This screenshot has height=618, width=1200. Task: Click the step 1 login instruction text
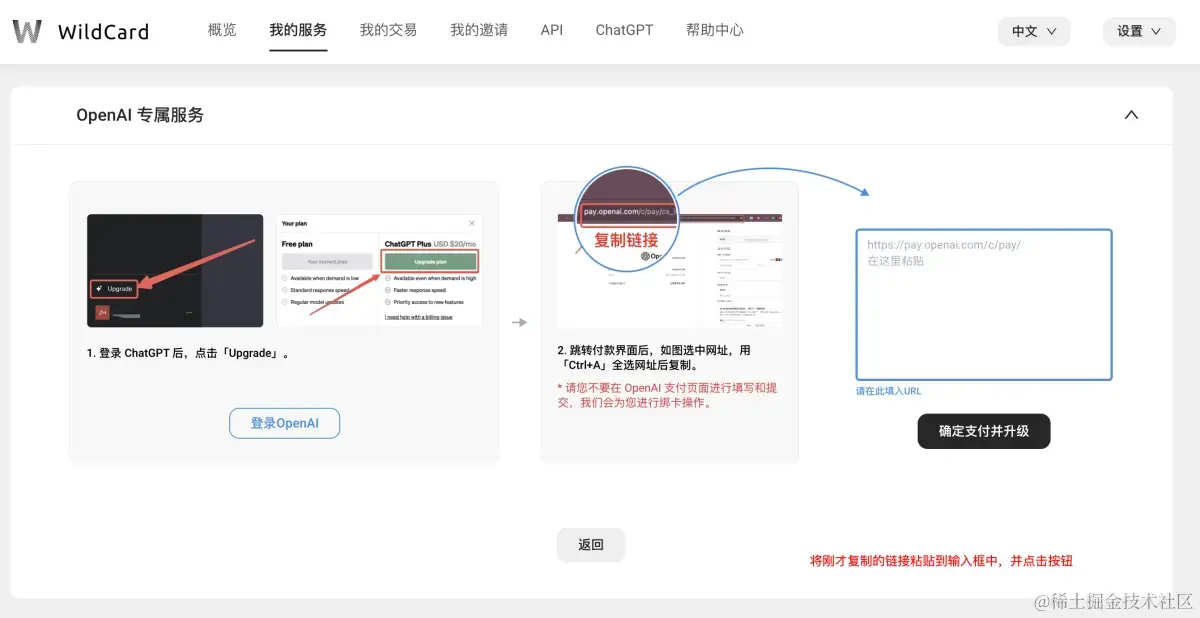point(190,353)
